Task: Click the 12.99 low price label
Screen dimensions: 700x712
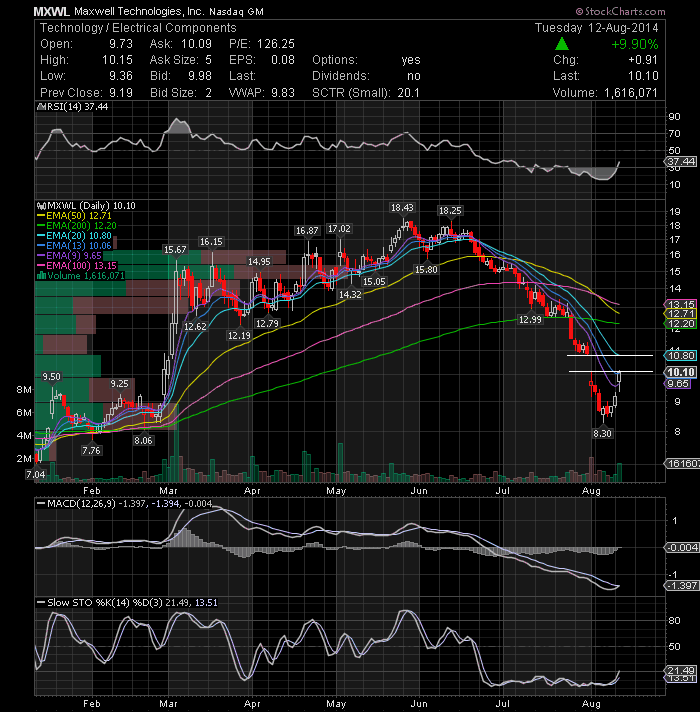Action: (x=530, y=320)
